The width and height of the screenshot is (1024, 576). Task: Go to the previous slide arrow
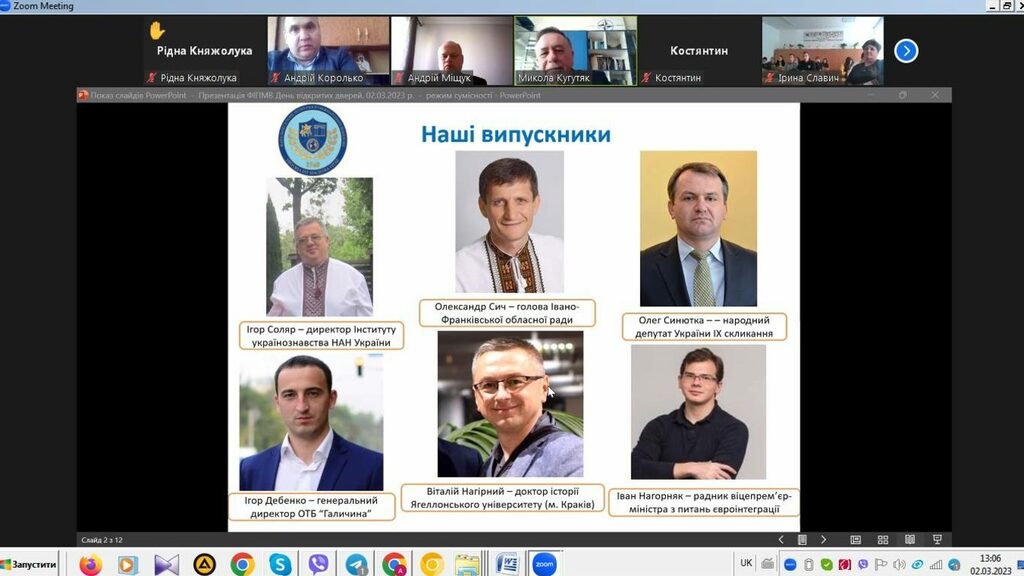tap(782, 540)
